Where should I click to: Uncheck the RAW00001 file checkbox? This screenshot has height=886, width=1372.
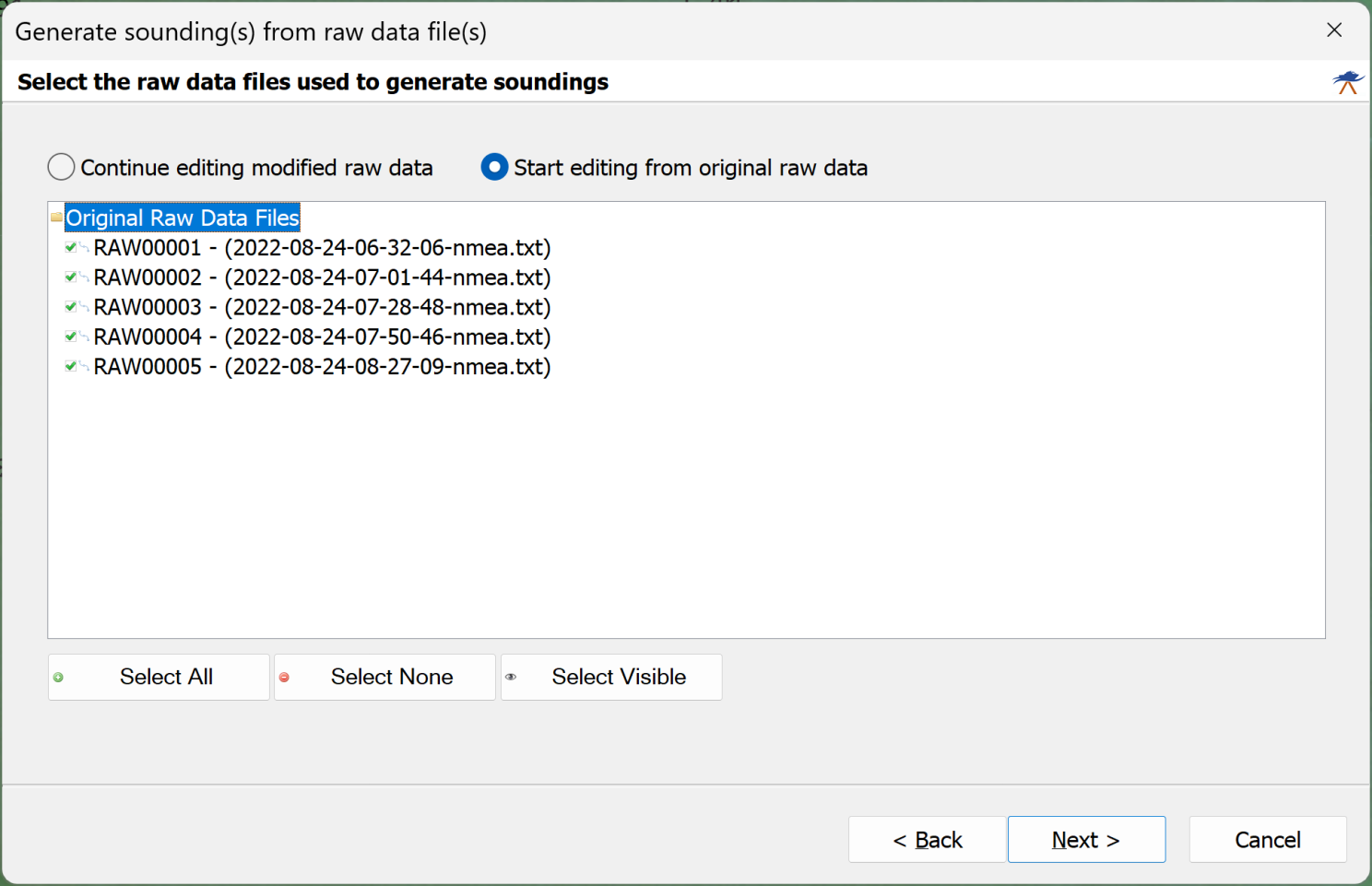coord(71,247)
